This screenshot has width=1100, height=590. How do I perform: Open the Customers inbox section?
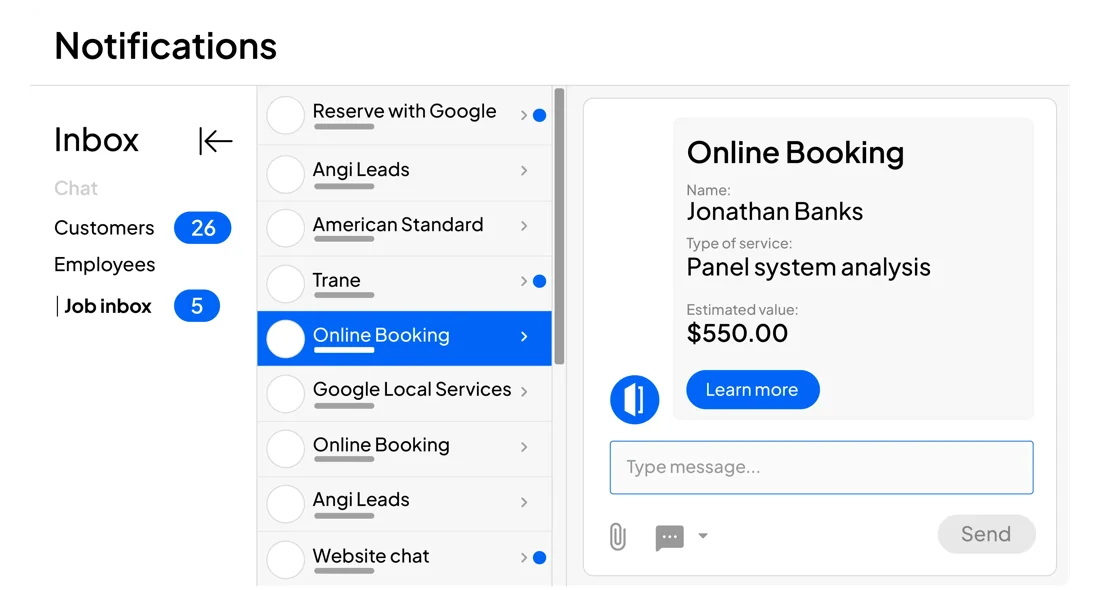tap(104, 228)
